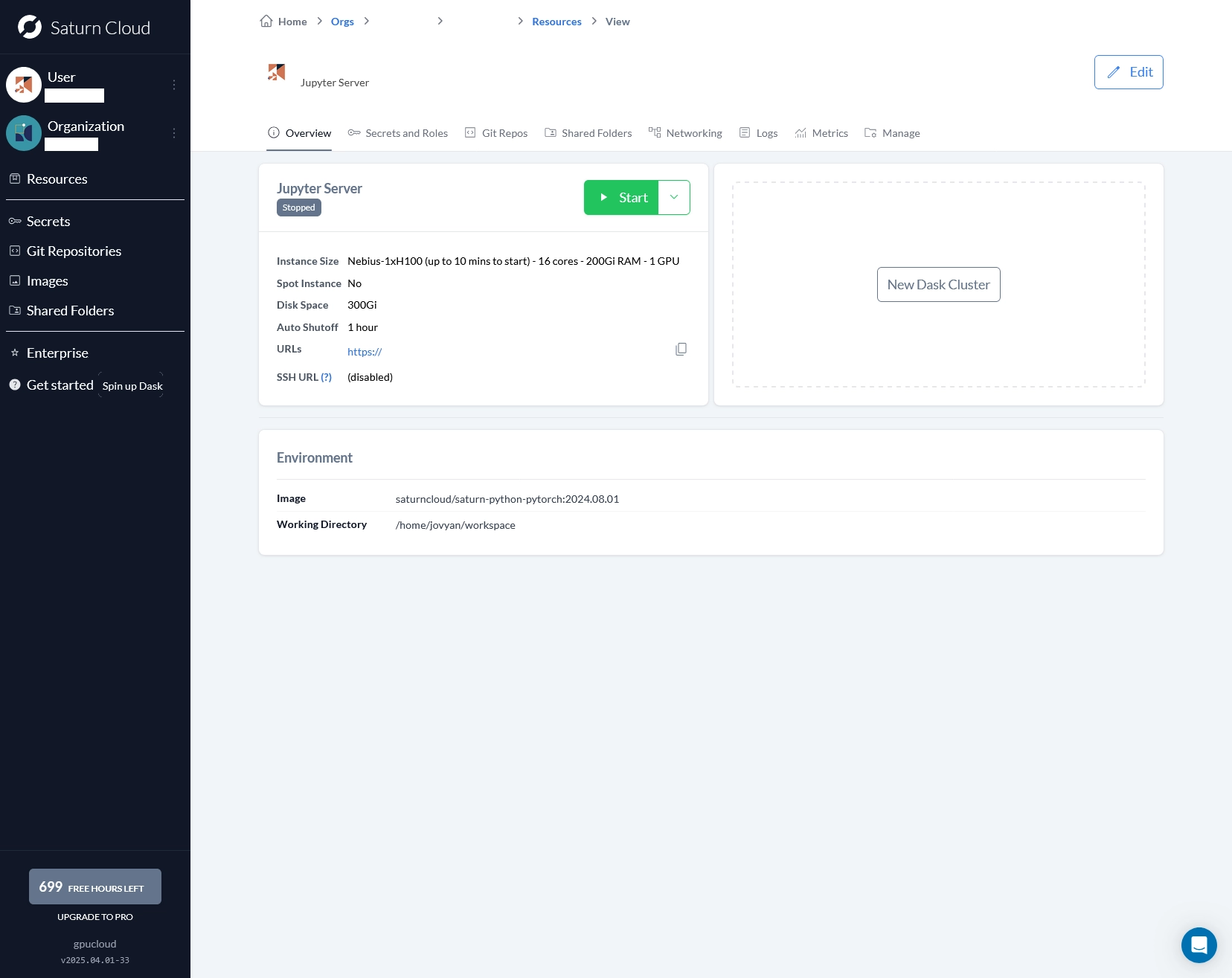
Task: Create a New Dask Cluster
Action: coord(939,285)
